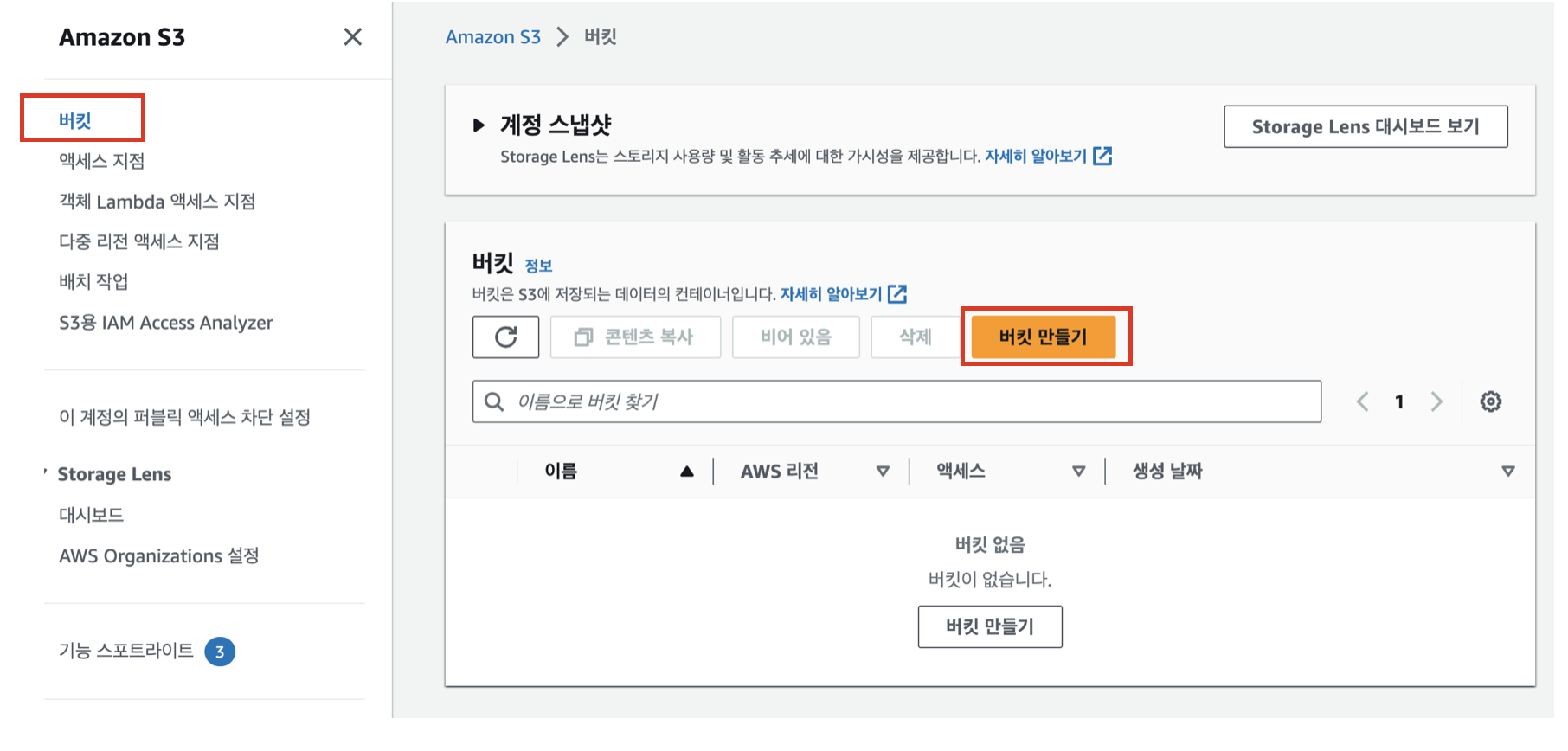Screen dimensions: 1568x751
Task: Sort table by AWS 리전 column
Action: pos(883,472)
